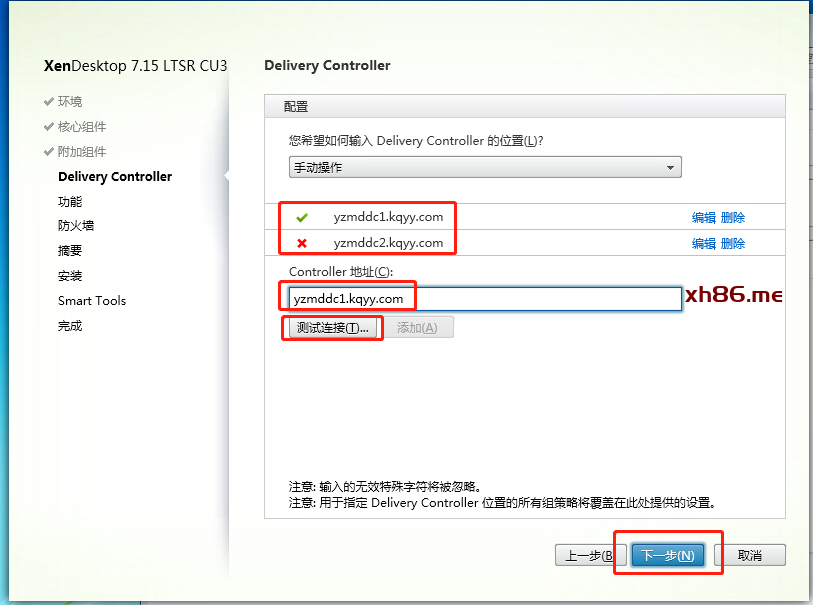
Task: Select the 防火墙 step in sidebar
Action: 76,226
